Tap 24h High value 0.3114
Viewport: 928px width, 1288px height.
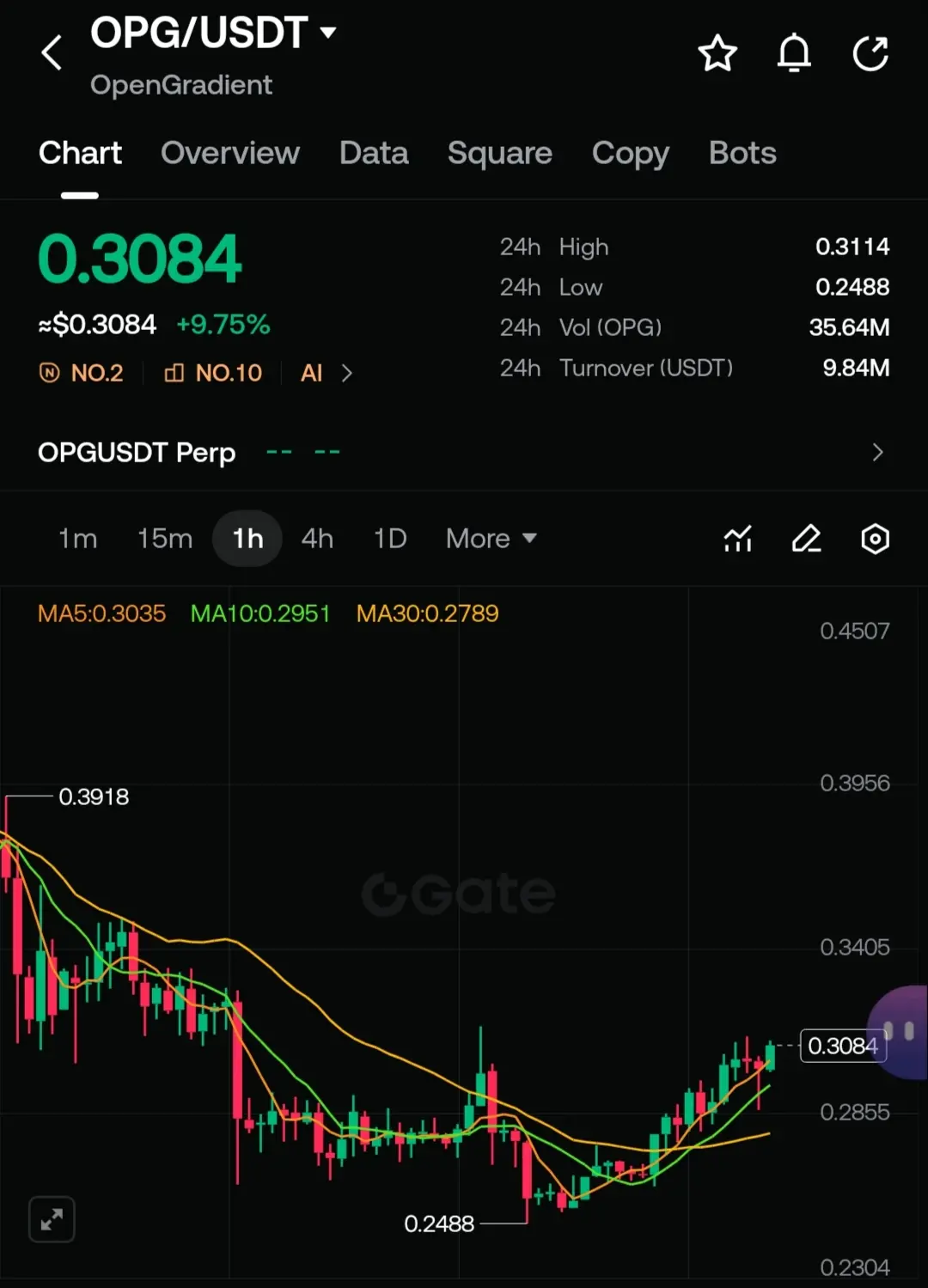(852, 247)
